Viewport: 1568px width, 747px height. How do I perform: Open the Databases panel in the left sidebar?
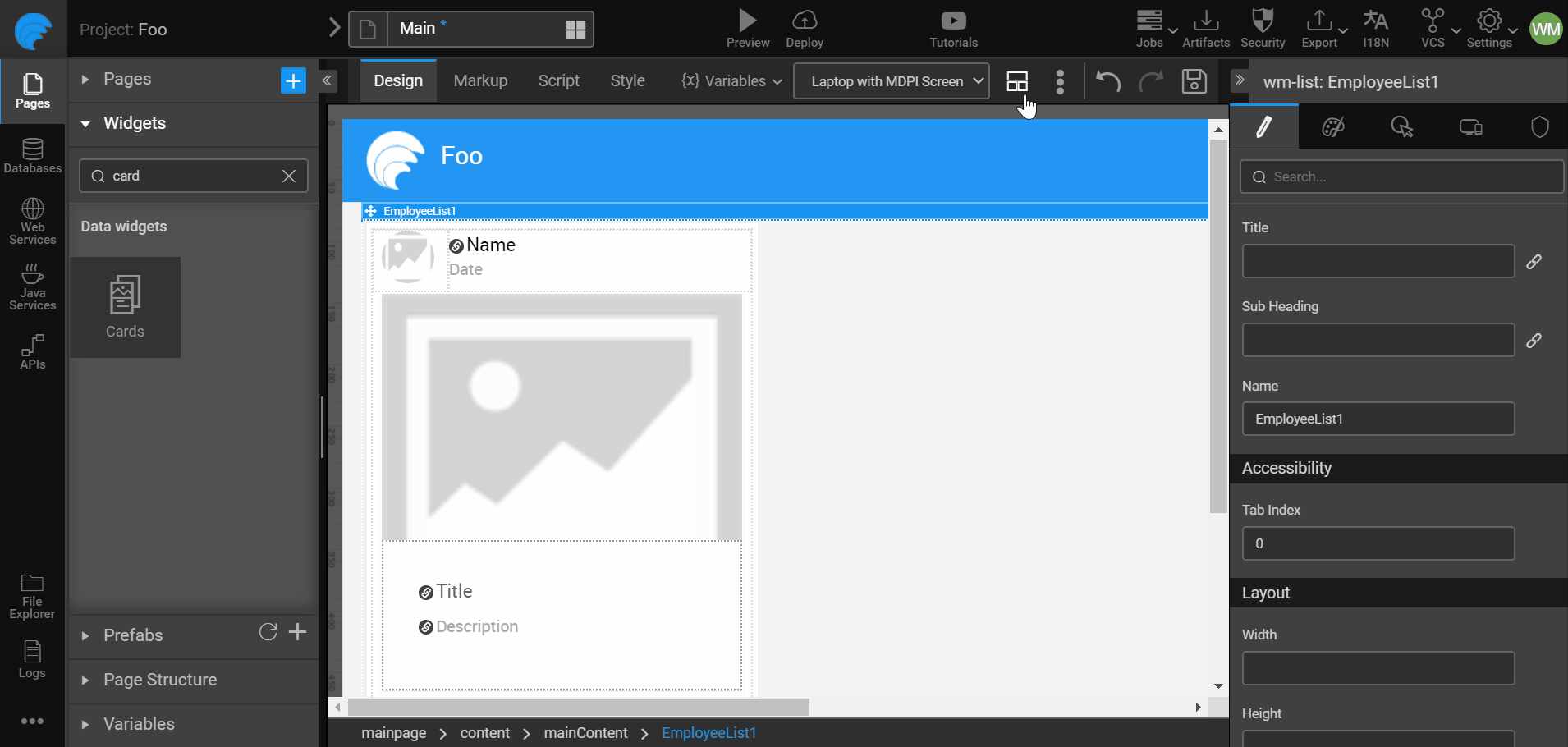pyautogui.click(x=32, y=156)
